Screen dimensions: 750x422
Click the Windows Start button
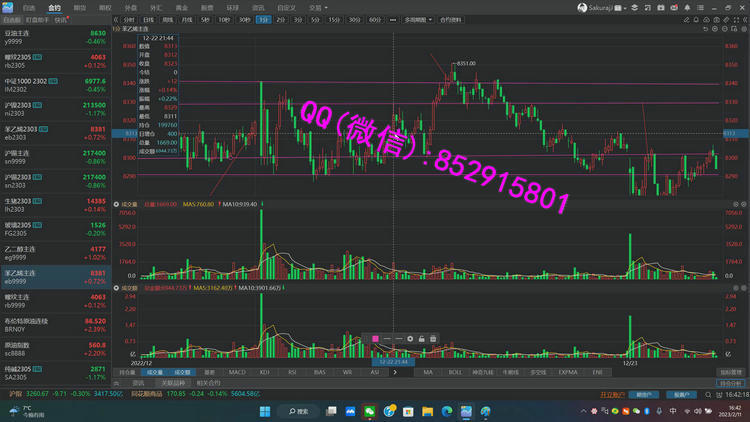click(267, 411)
